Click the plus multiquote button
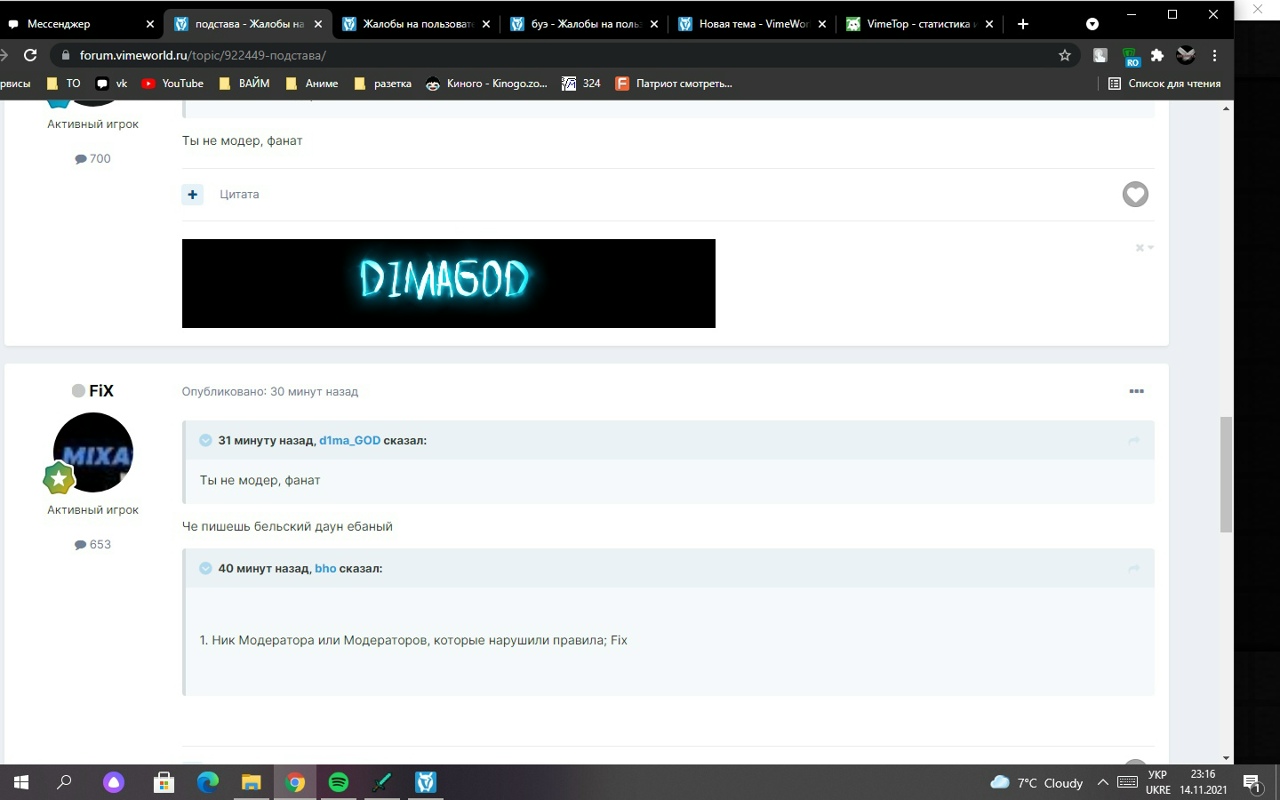1280x800 pixels. (x=192, y=194)
